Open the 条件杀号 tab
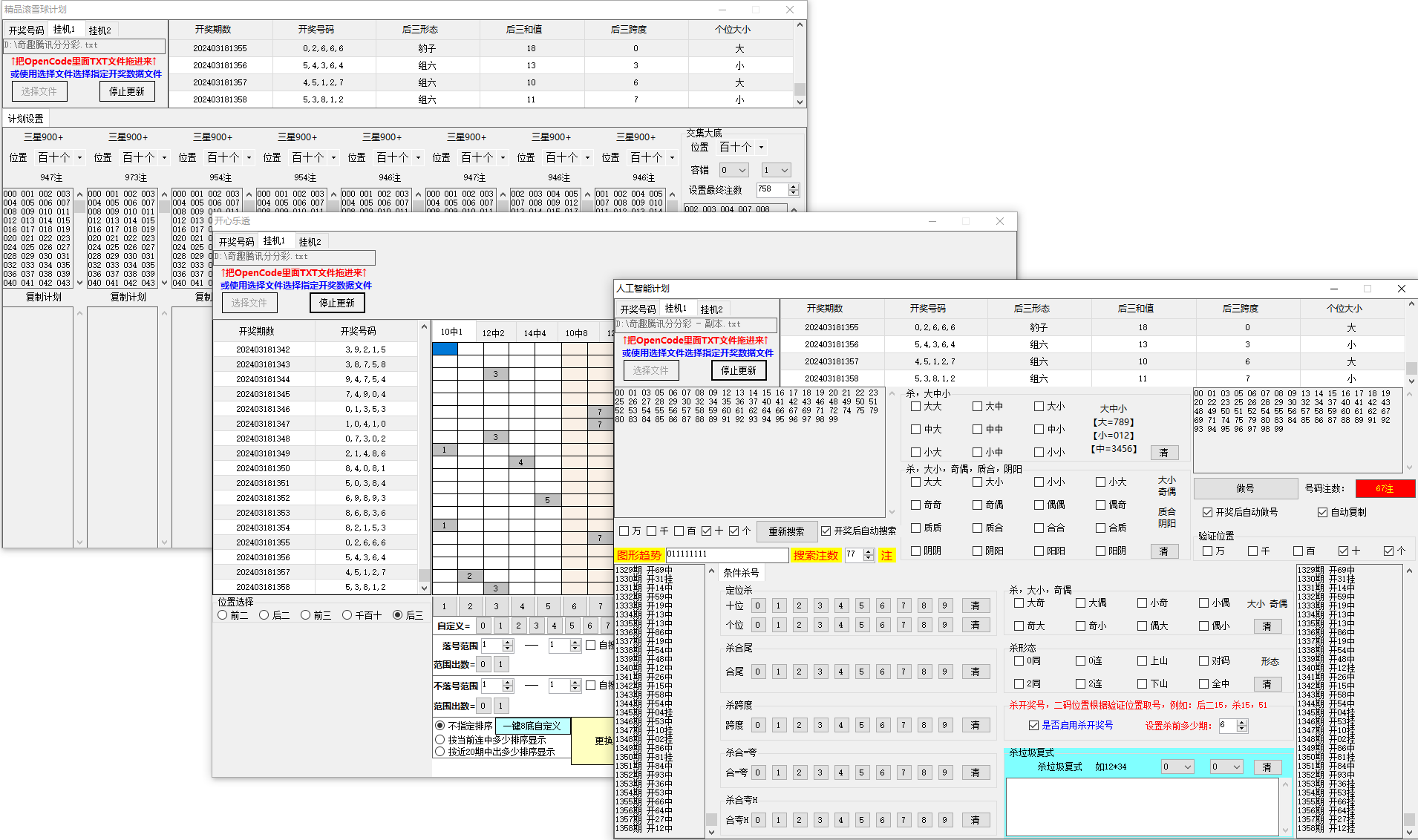This screenshot has height=840, width=1418. click(x=740, y=573)
